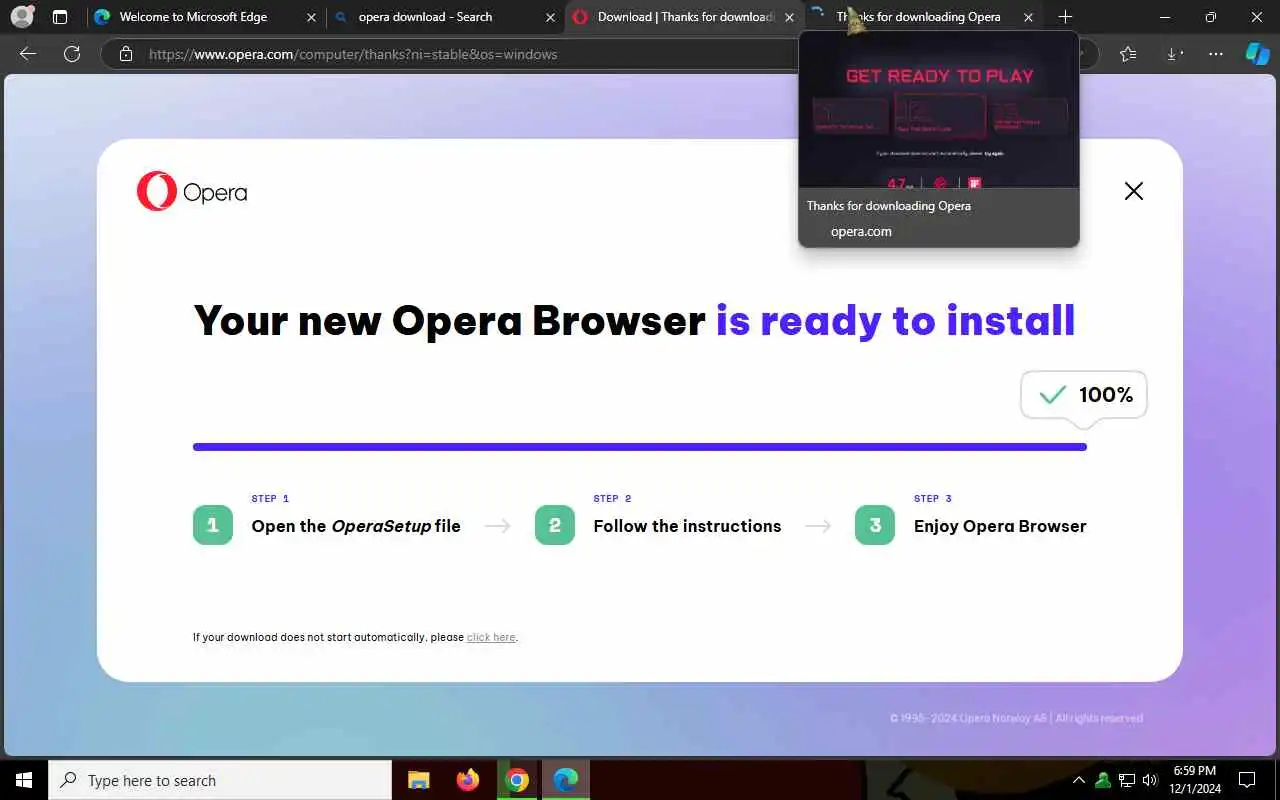Click the site info lock icon

[126, 54]
